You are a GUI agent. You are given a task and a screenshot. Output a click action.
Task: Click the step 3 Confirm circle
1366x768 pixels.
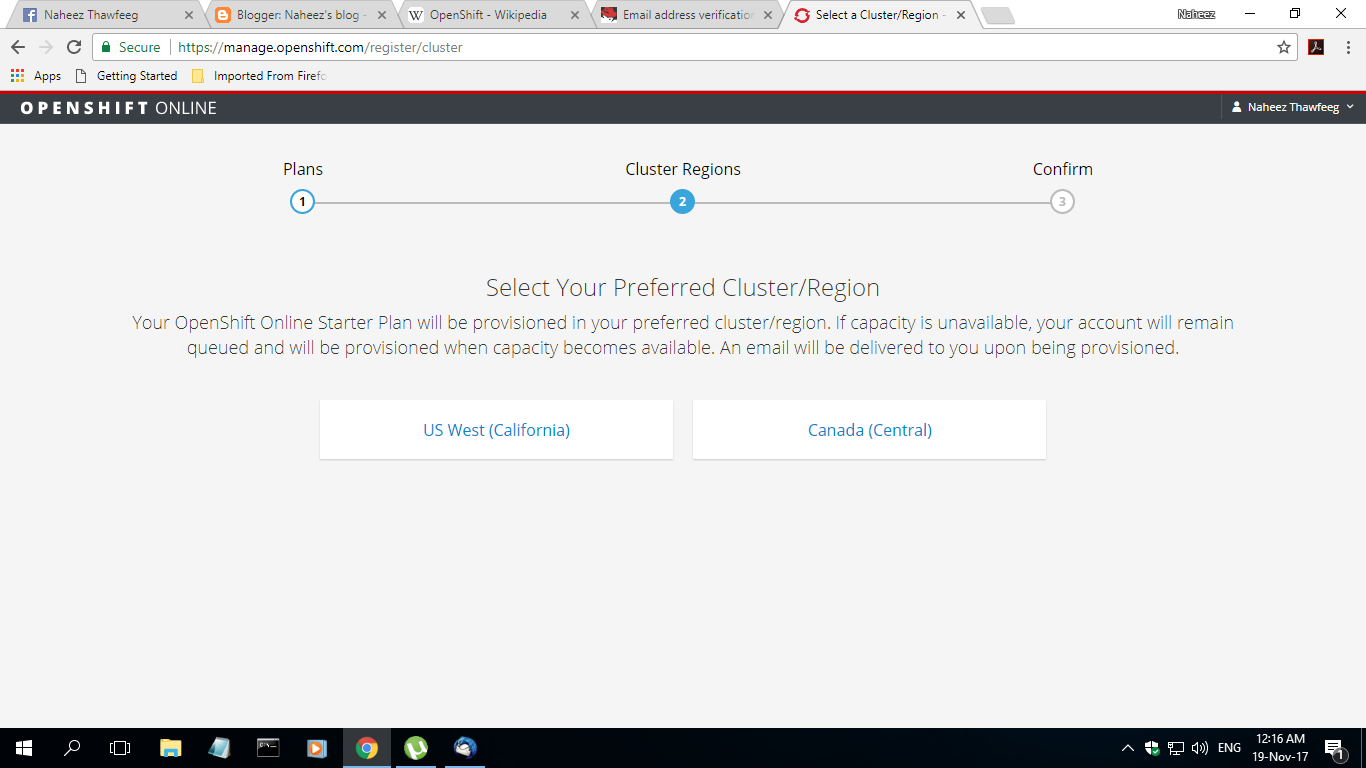[1062, 202]
